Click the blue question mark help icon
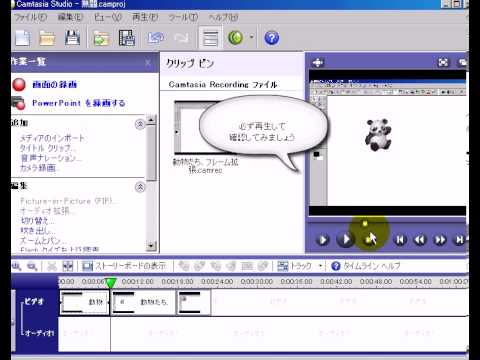 (272, 38)
